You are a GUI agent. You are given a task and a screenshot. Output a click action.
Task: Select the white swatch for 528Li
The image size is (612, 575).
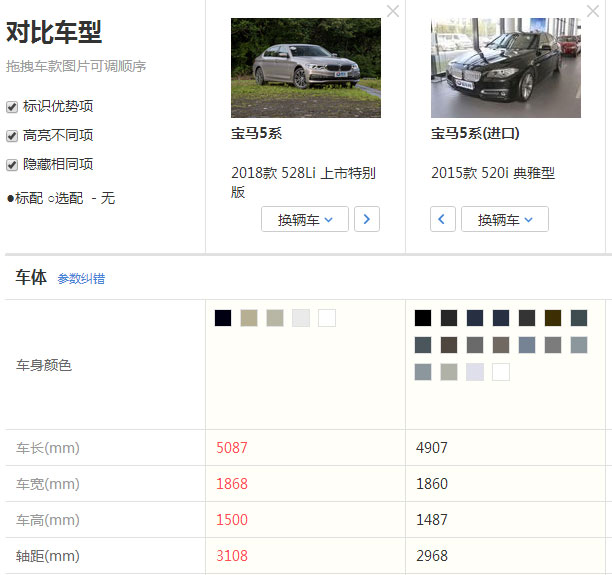coord(327,318)
